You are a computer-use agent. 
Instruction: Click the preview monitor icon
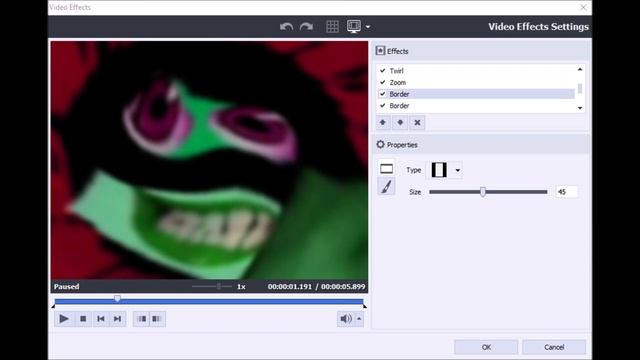click(x=354, y=27)
